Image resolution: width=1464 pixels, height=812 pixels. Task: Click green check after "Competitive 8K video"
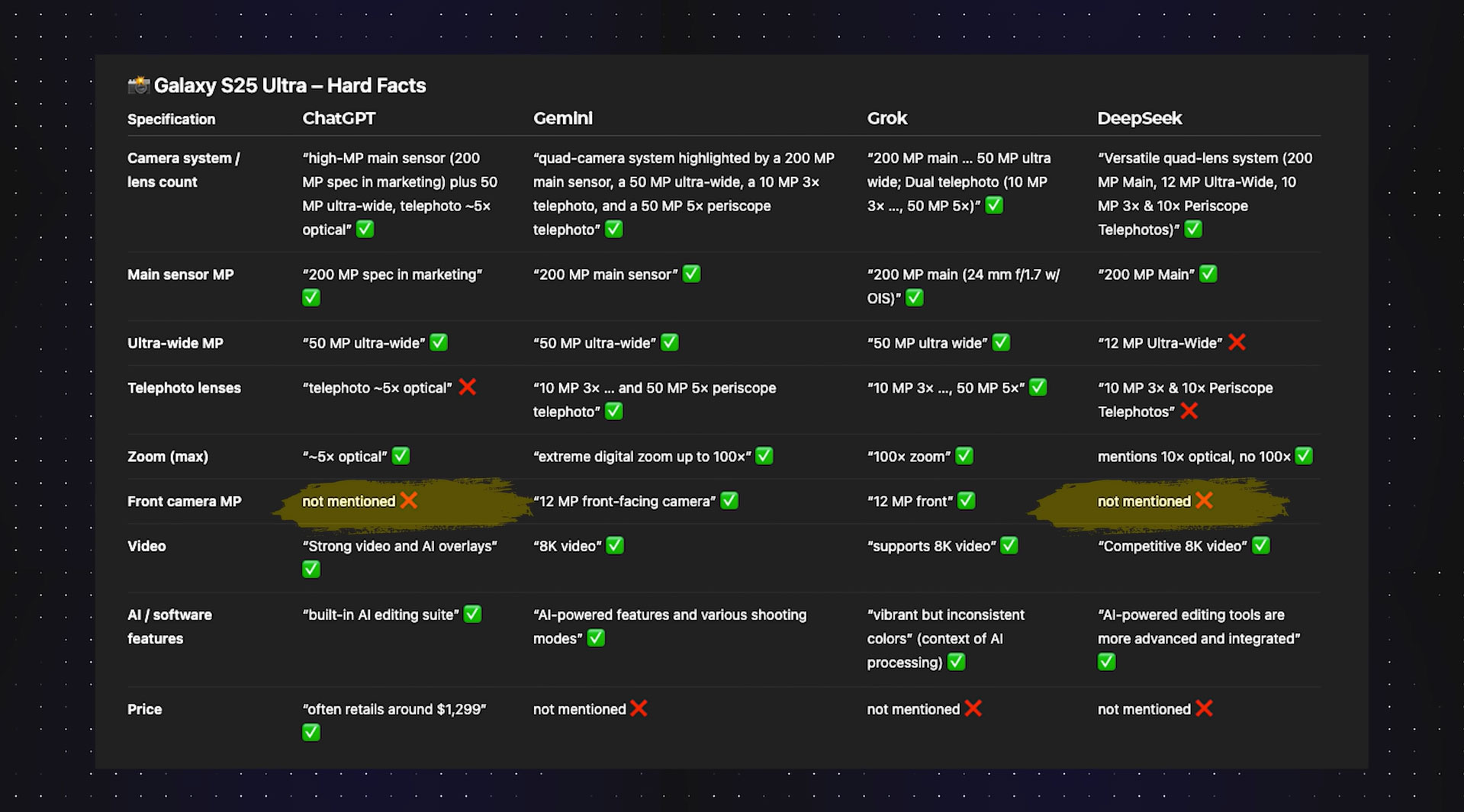point(1261,545)
